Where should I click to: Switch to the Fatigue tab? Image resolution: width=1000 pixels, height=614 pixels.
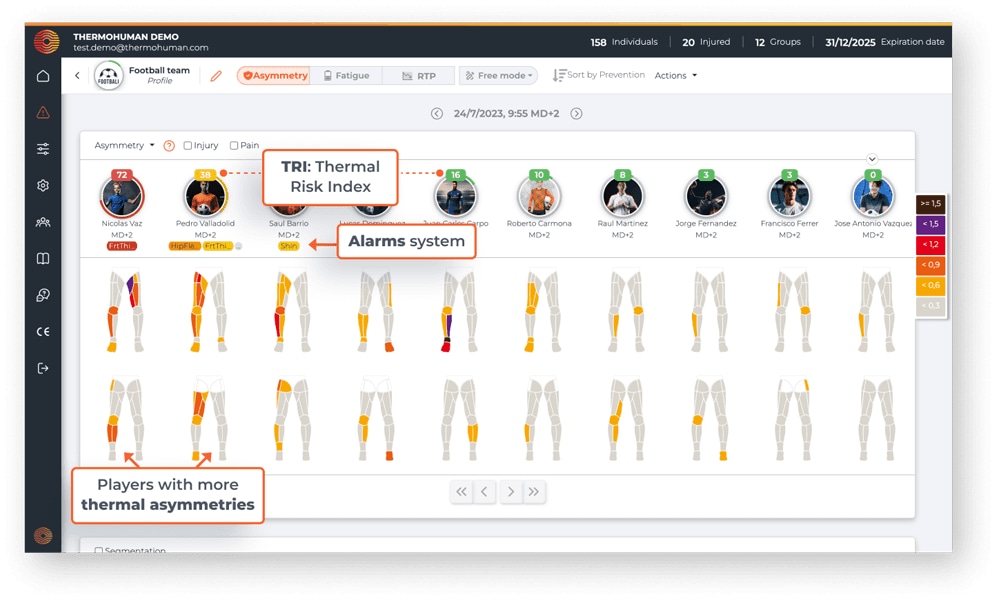(x=346, y=75)
